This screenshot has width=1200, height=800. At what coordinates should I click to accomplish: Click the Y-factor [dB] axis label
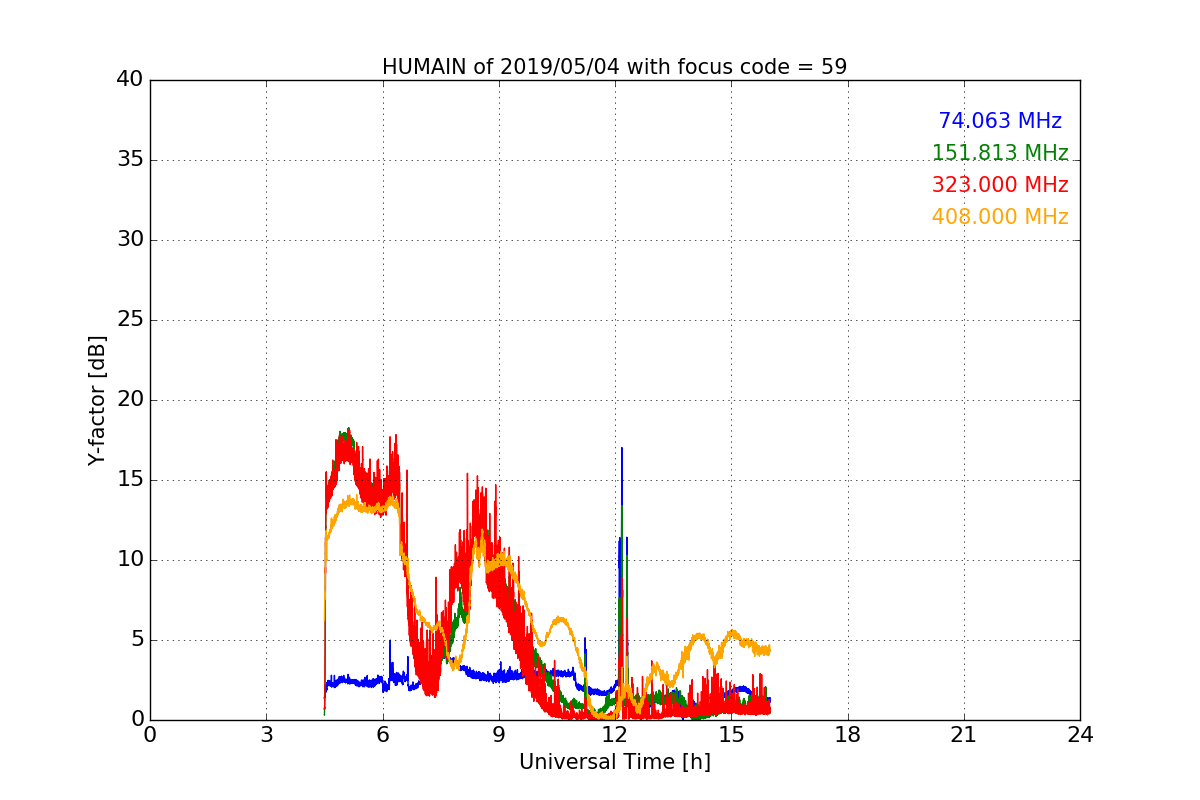tap(96, 400)
